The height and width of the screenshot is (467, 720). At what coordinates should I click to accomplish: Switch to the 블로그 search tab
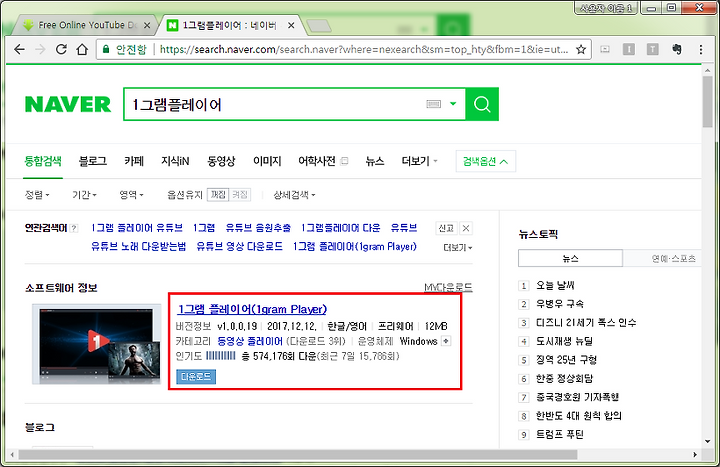pyautogui.click(x=93, y=161)
